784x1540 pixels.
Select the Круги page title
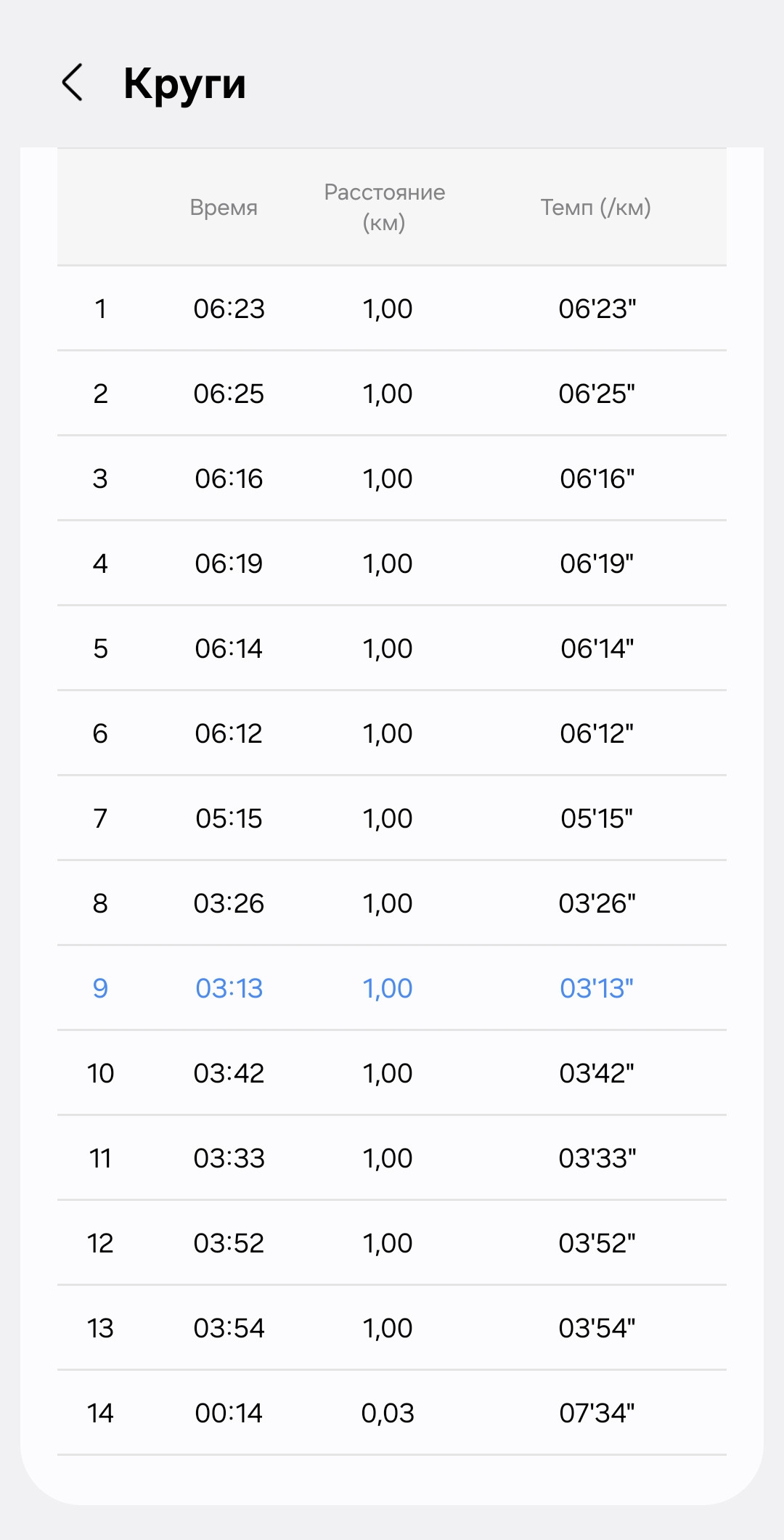[x=184, y=84]
